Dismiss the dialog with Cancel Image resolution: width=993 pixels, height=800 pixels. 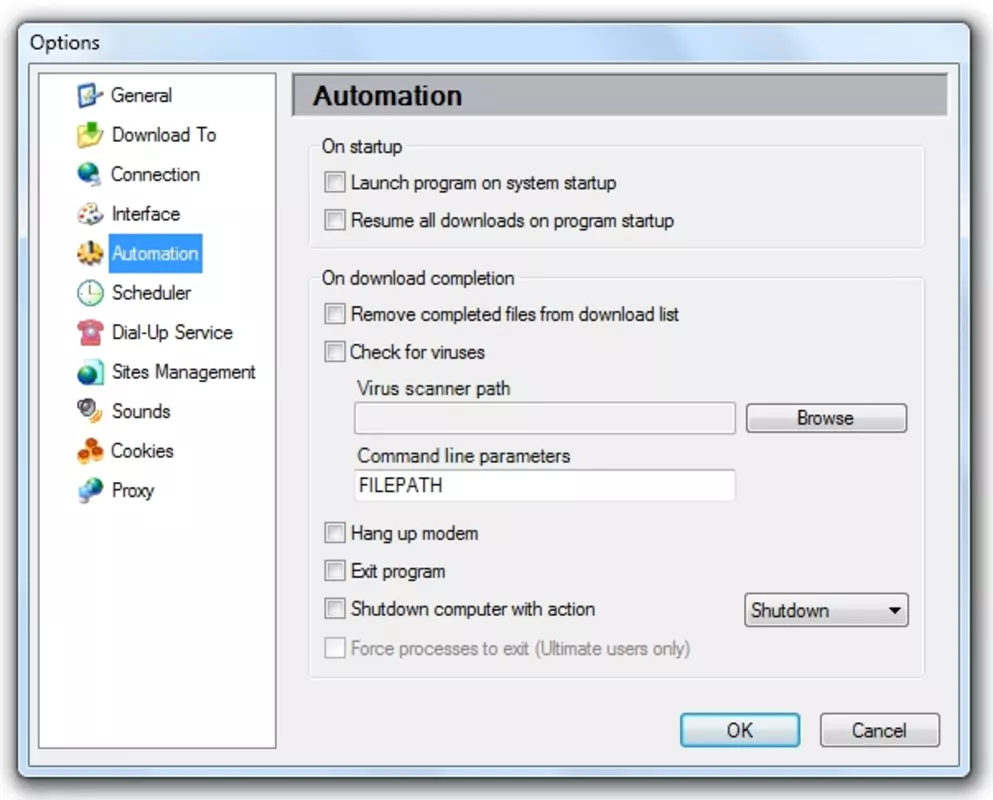pos(880,730)
